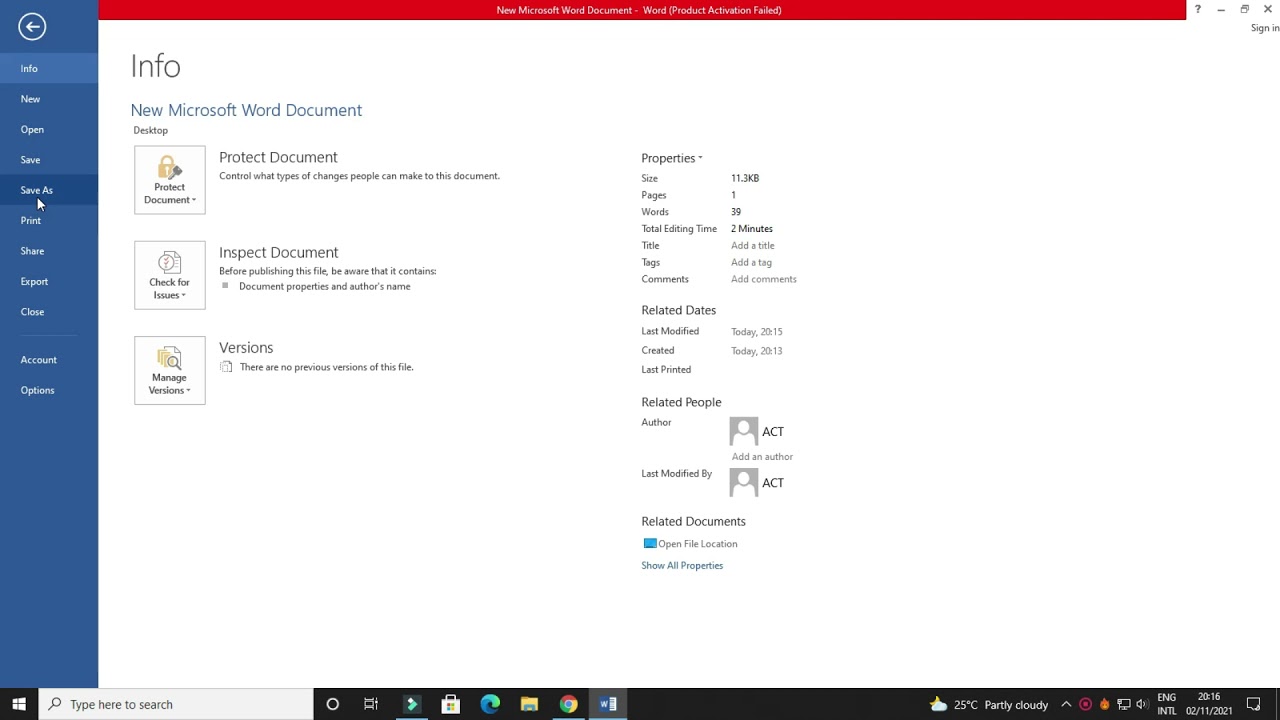The height and width of the screenshot is (720, 1280).
Task: Click the Add comments field
Action: (763, 279)
